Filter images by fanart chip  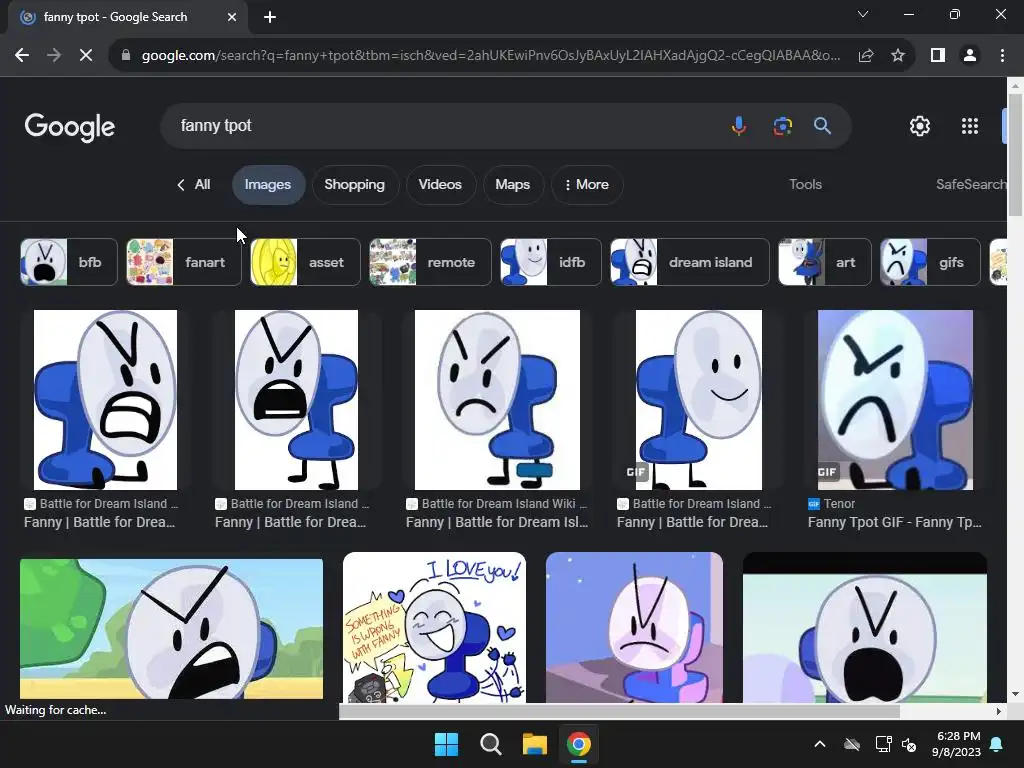coord(184,262)
